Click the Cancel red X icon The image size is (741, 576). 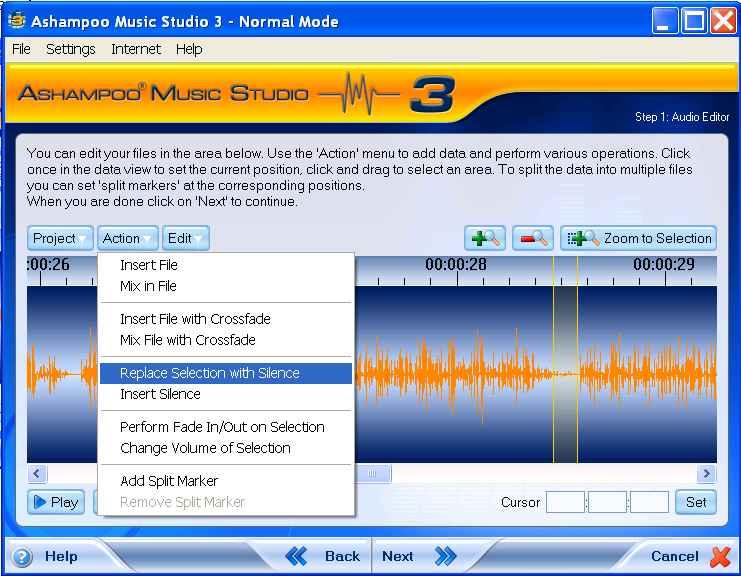coord(720,557)
